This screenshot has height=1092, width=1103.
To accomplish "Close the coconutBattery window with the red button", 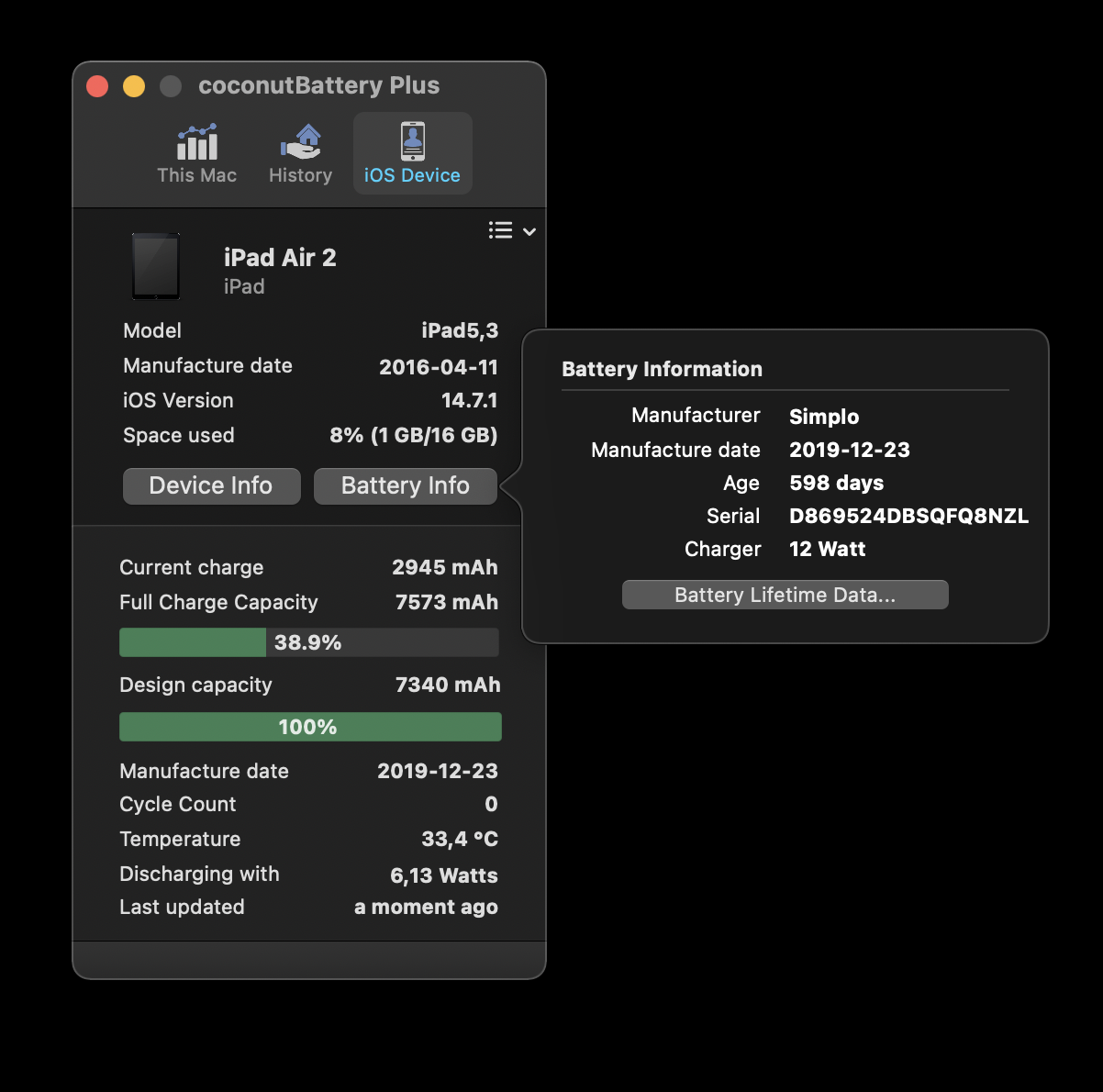I will coord(97,86).
